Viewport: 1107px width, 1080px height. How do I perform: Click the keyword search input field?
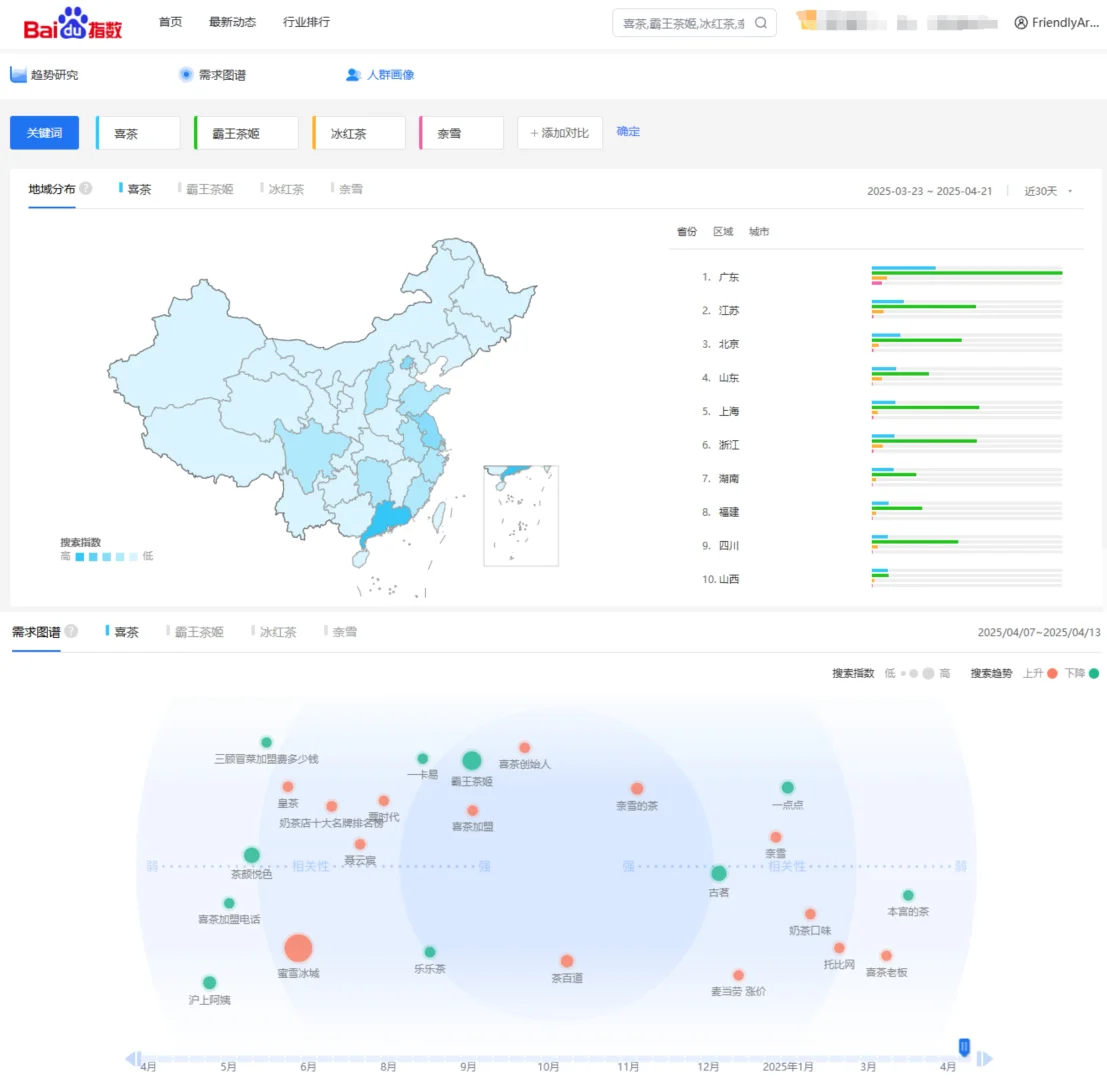coord(683,23)
